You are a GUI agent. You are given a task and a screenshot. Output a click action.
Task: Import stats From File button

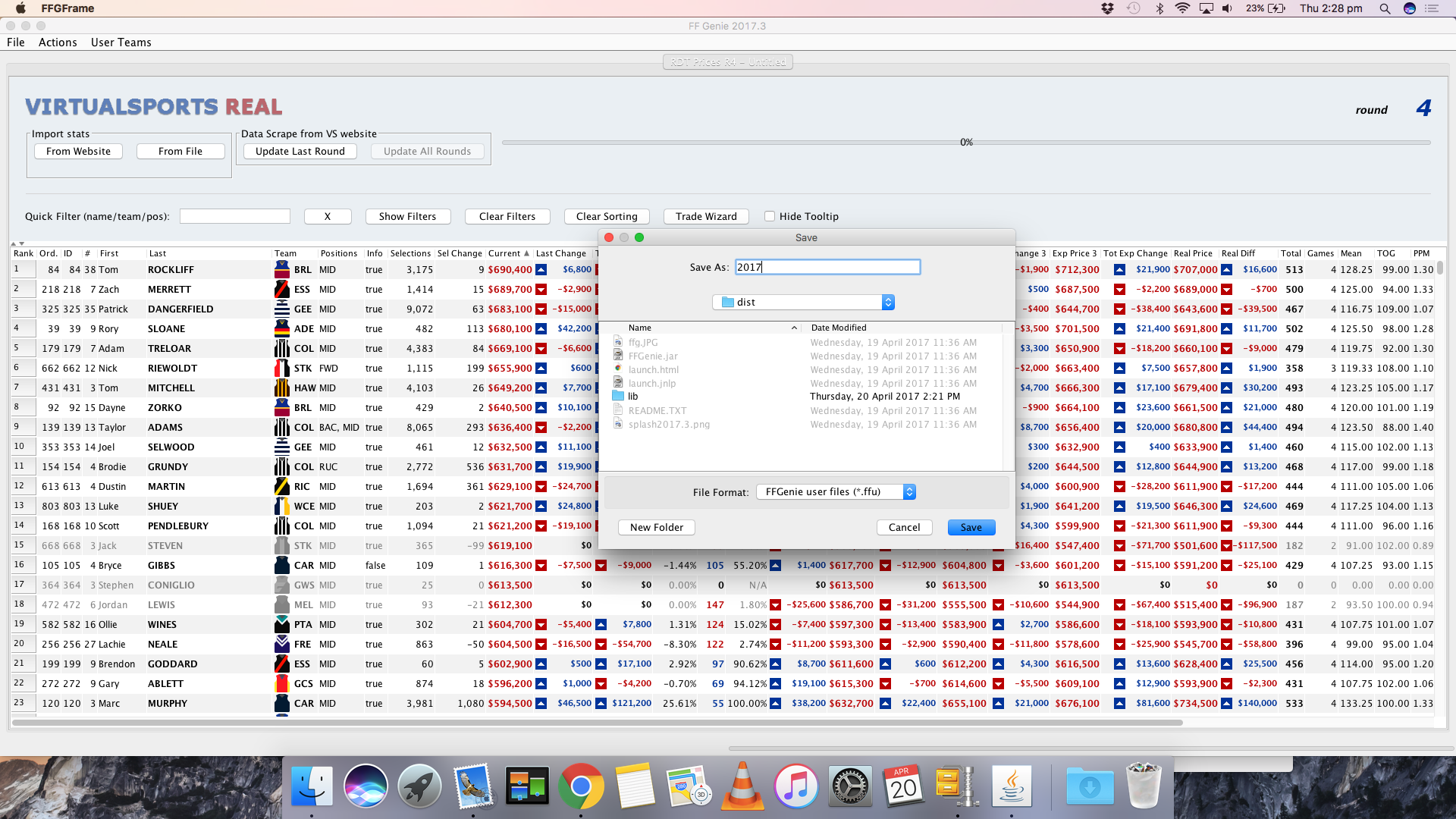(x=180, y=151)
